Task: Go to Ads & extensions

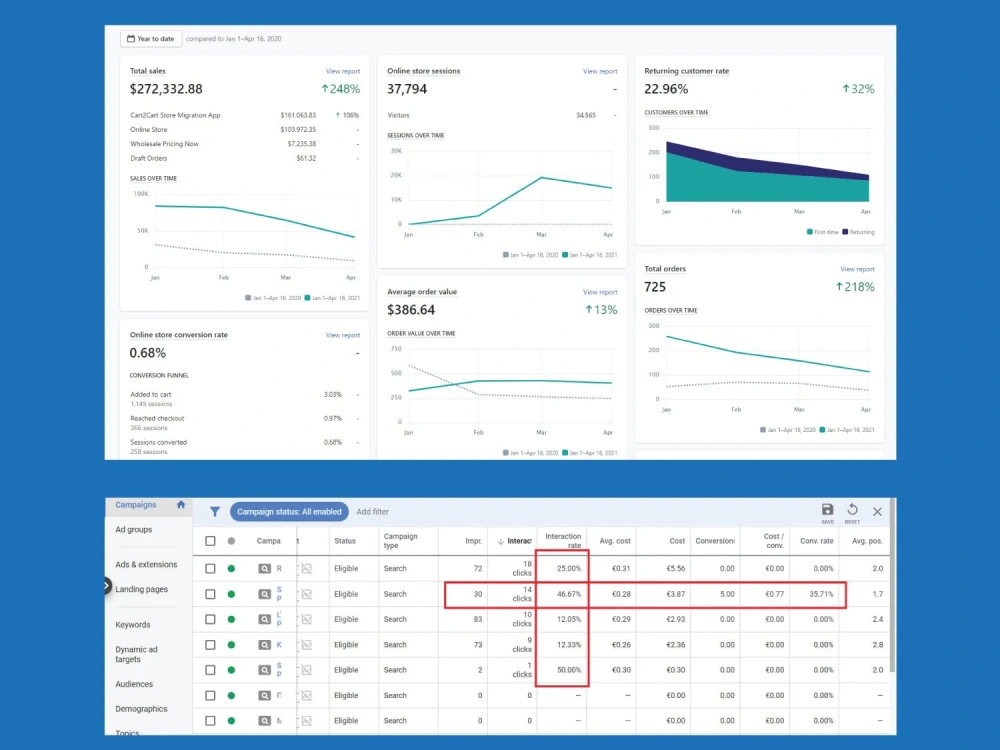Action: (146, 564)
